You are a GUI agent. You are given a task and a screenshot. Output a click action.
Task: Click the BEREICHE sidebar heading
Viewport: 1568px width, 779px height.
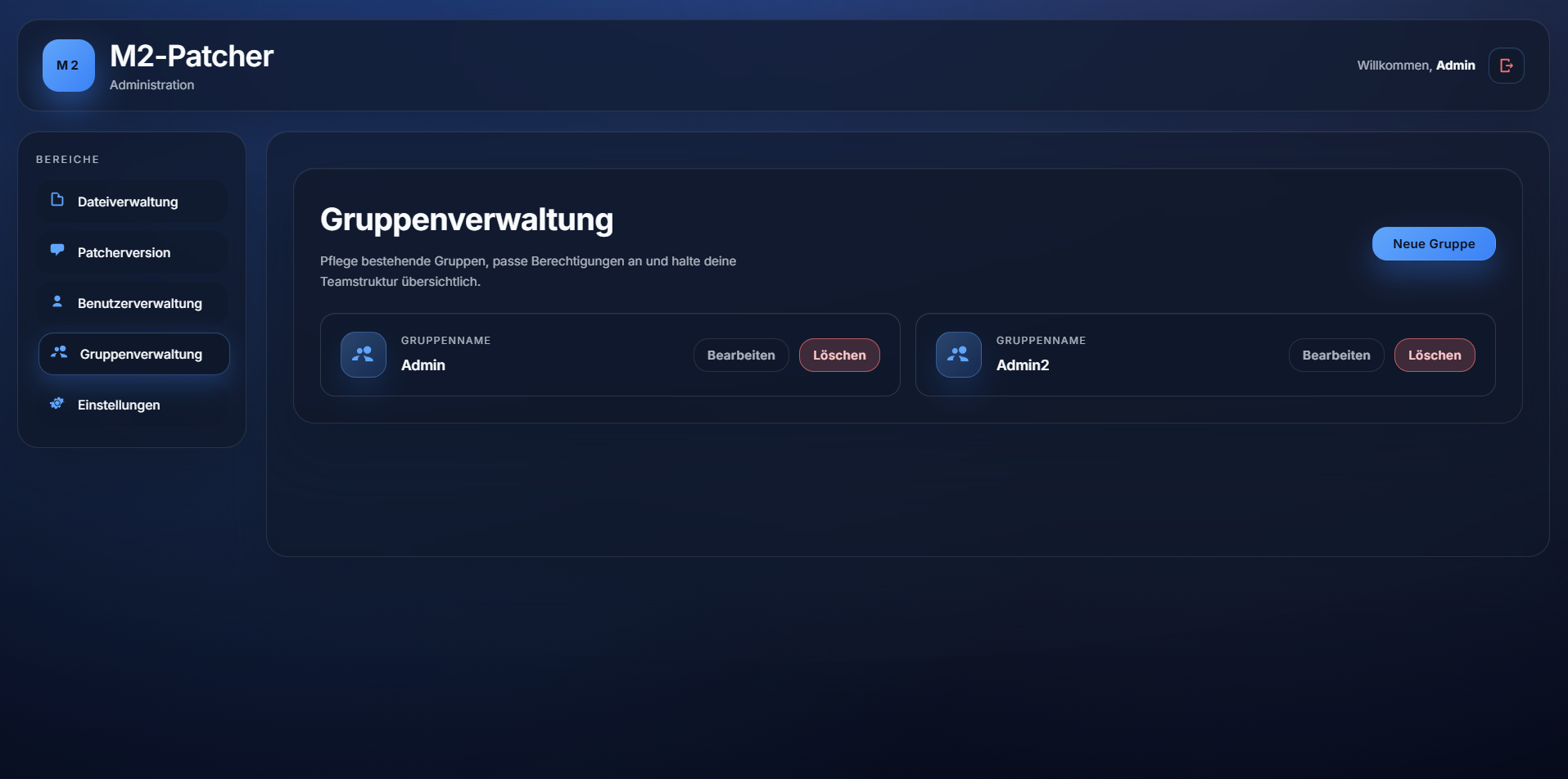[x=68, y=160]
